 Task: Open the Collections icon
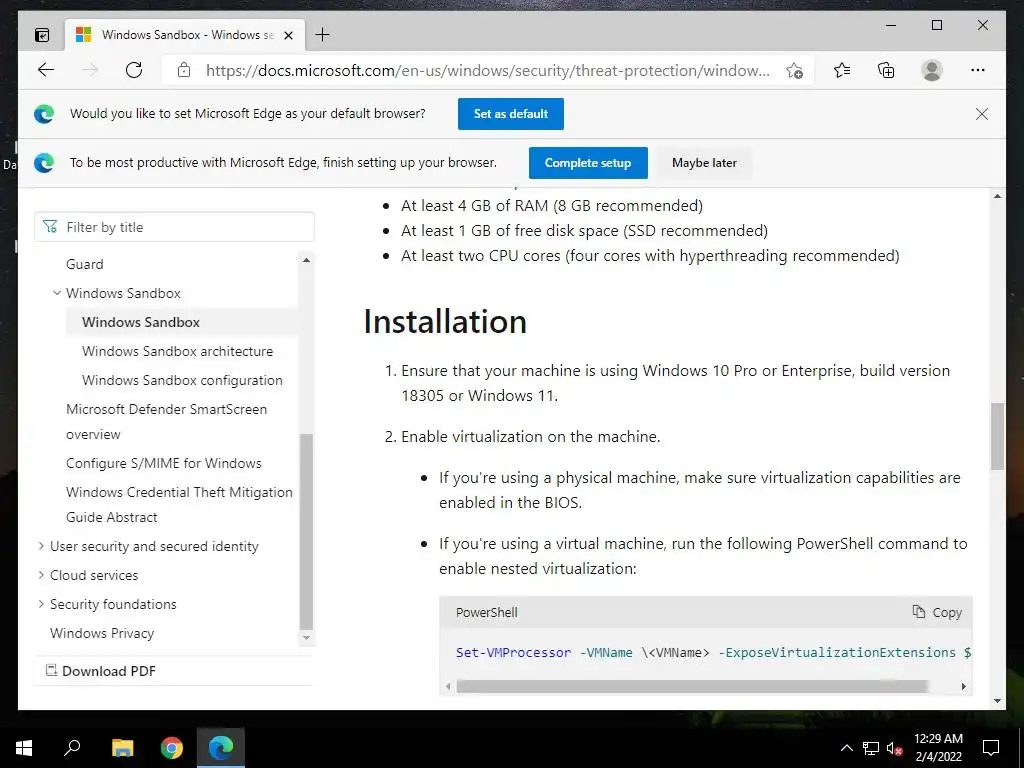click(x=886, y=70)
